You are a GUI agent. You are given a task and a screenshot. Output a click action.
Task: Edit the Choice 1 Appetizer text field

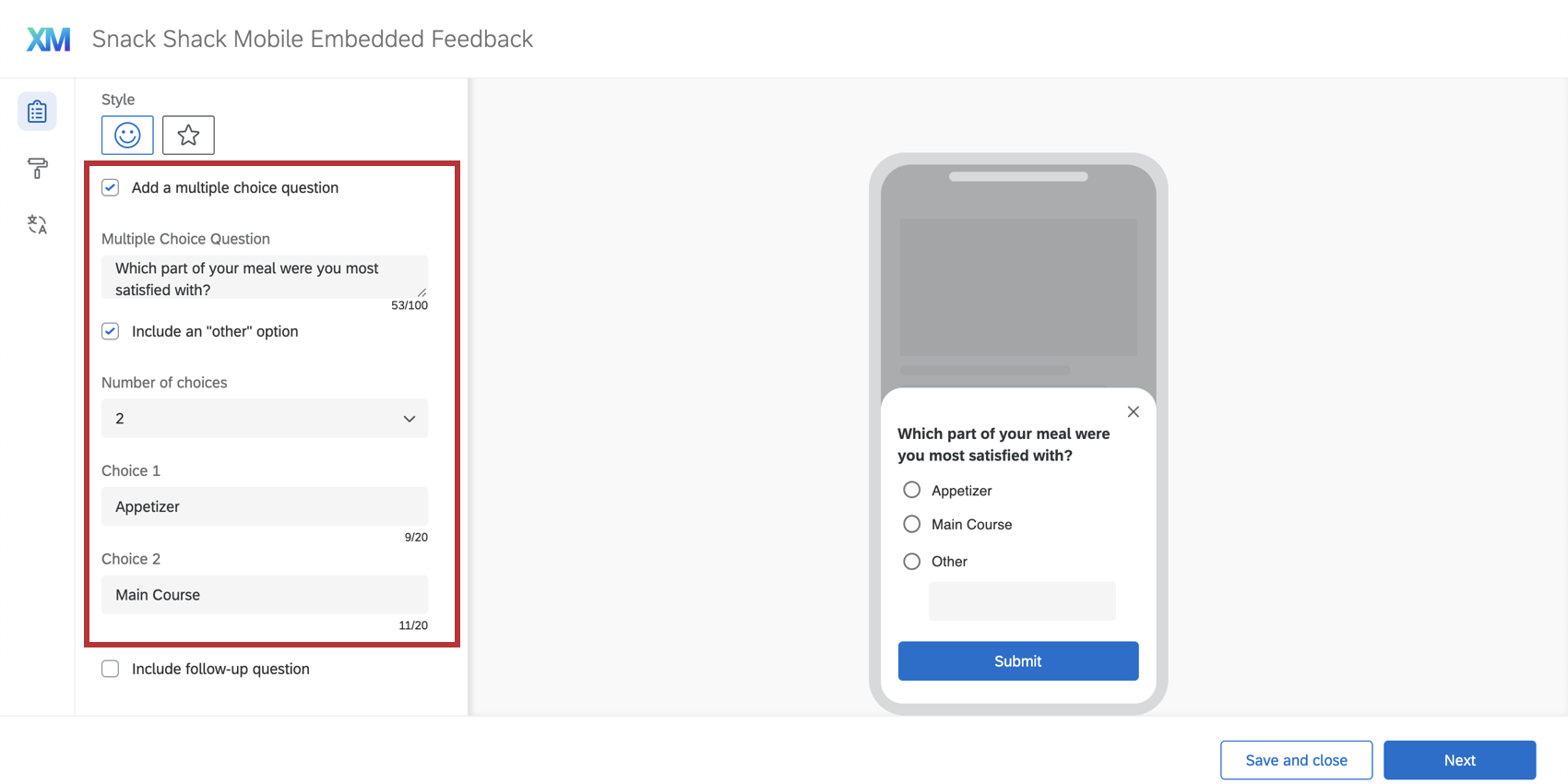264,506
